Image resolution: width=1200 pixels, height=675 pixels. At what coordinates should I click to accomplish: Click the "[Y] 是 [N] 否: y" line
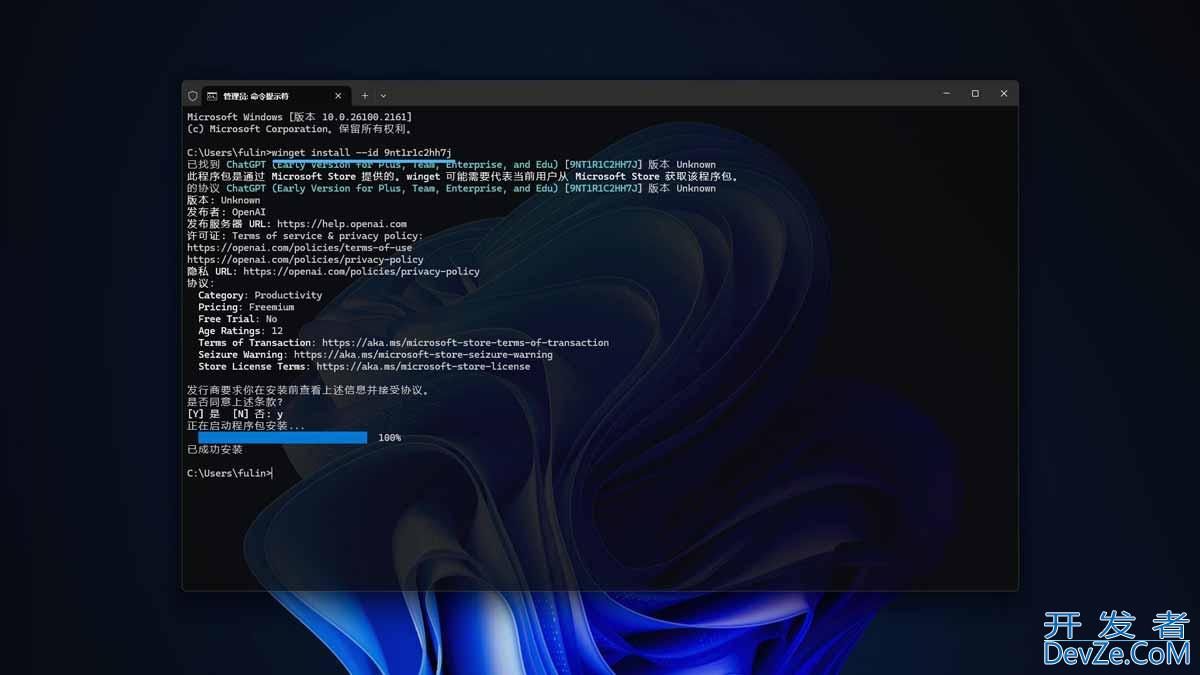coord(235,414)
